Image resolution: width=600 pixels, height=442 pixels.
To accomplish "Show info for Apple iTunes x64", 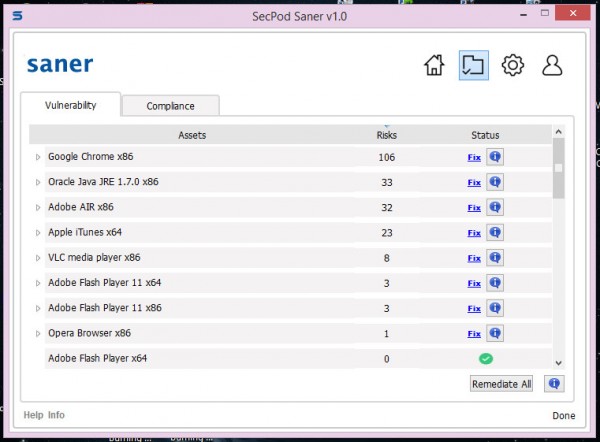I will coord(495,233).
